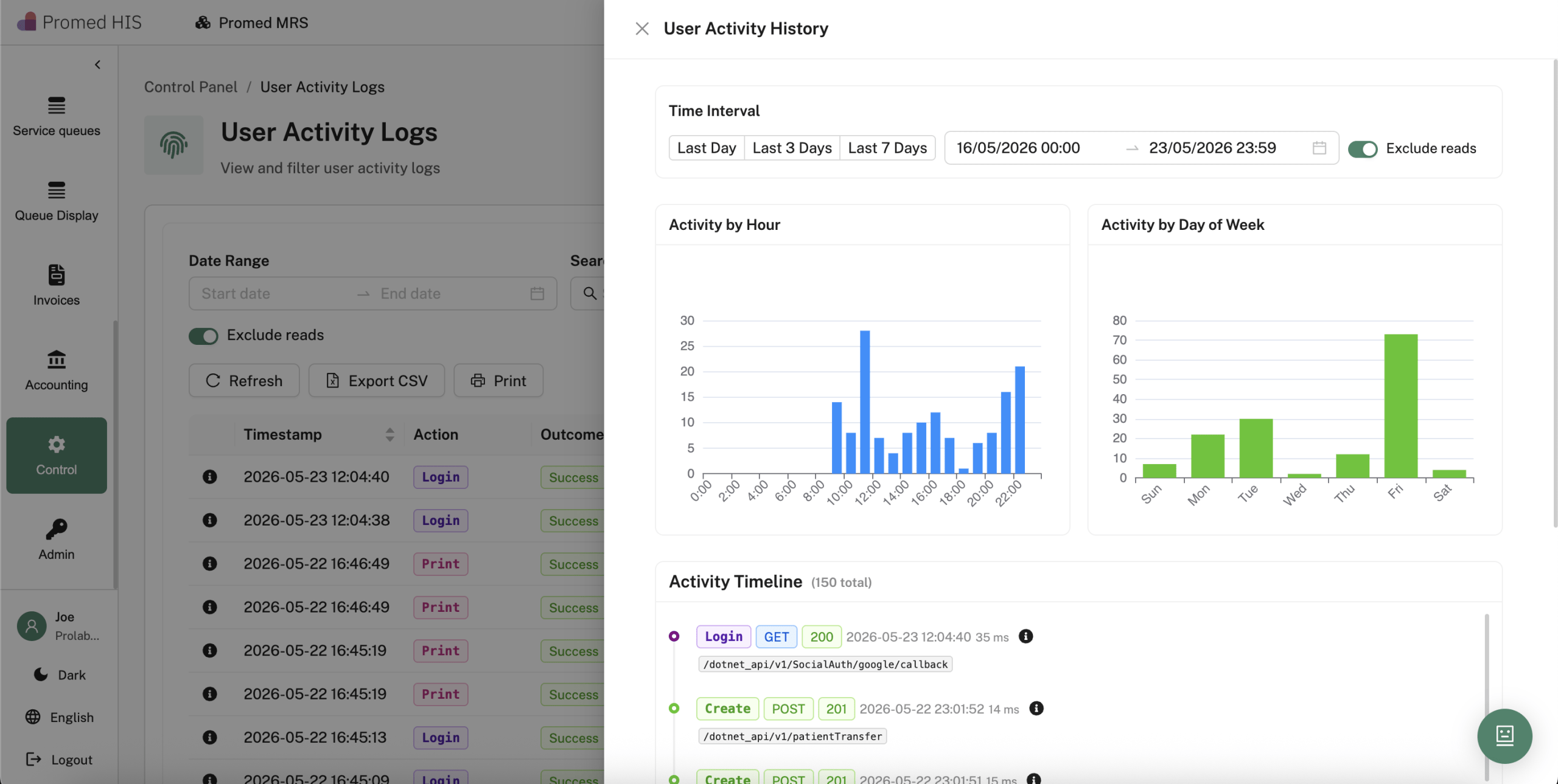The height and width of the screenshot is (784, 1558).
Task: Switch to Dark mode moon icon
Action: coord(41,675)
